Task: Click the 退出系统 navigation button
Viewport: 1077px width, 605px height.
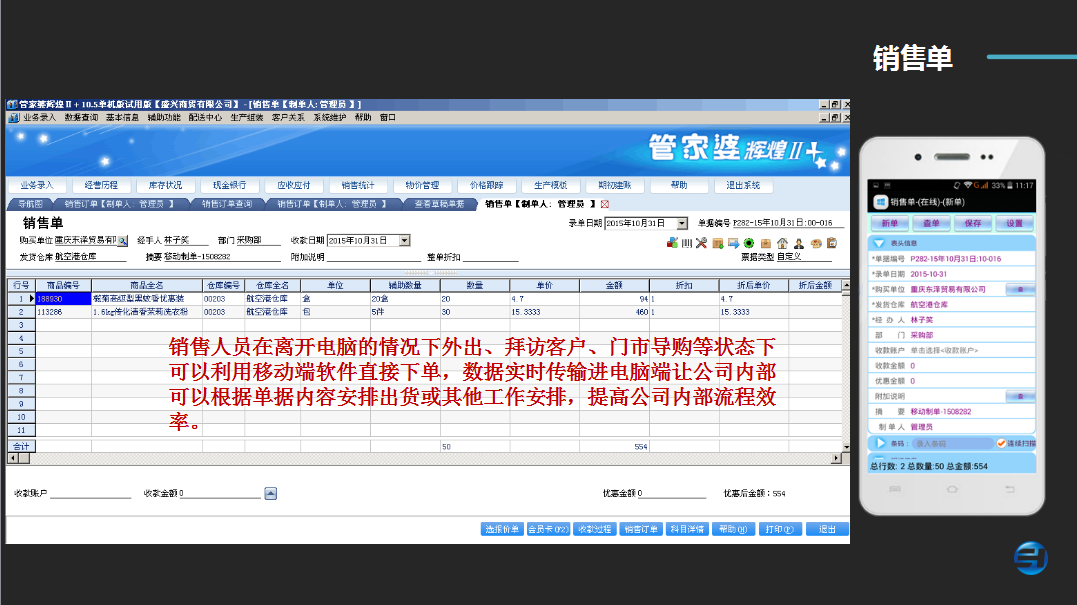Action: pyautogui.click(x=743, y=185)
